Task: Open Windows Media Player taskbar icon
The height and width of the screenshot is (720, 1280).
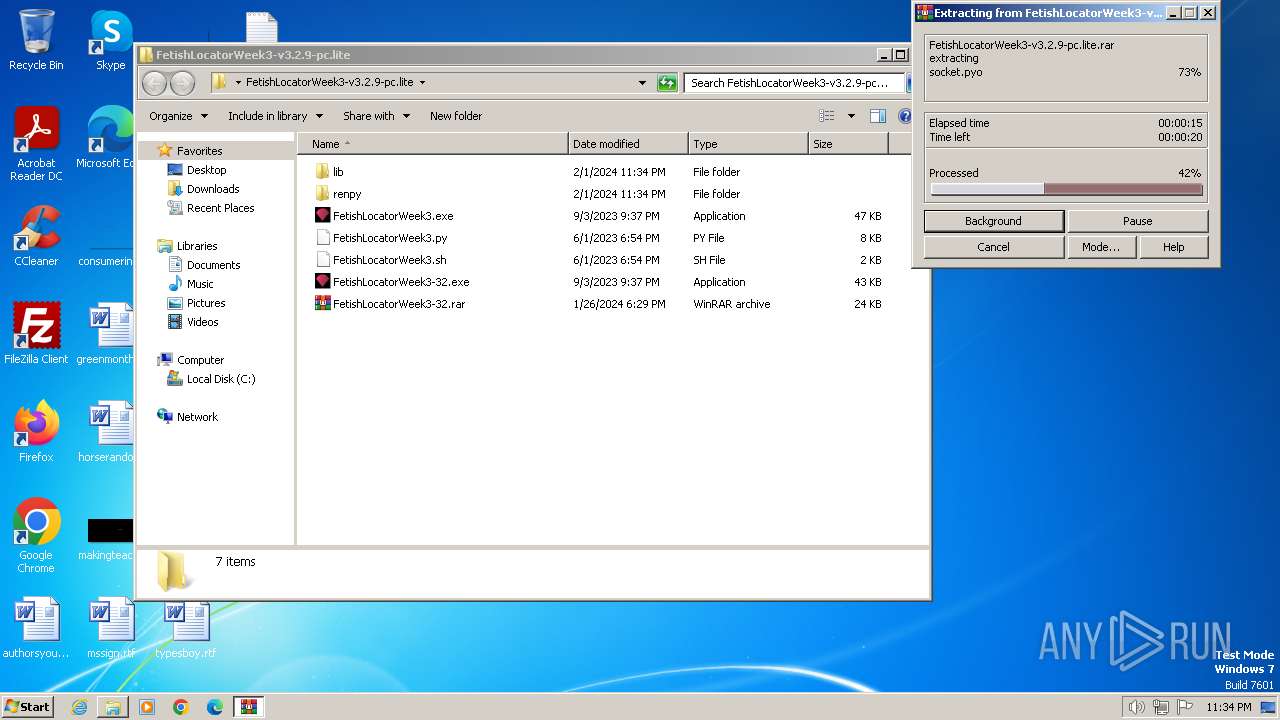Action: click(x=147, y=707)
